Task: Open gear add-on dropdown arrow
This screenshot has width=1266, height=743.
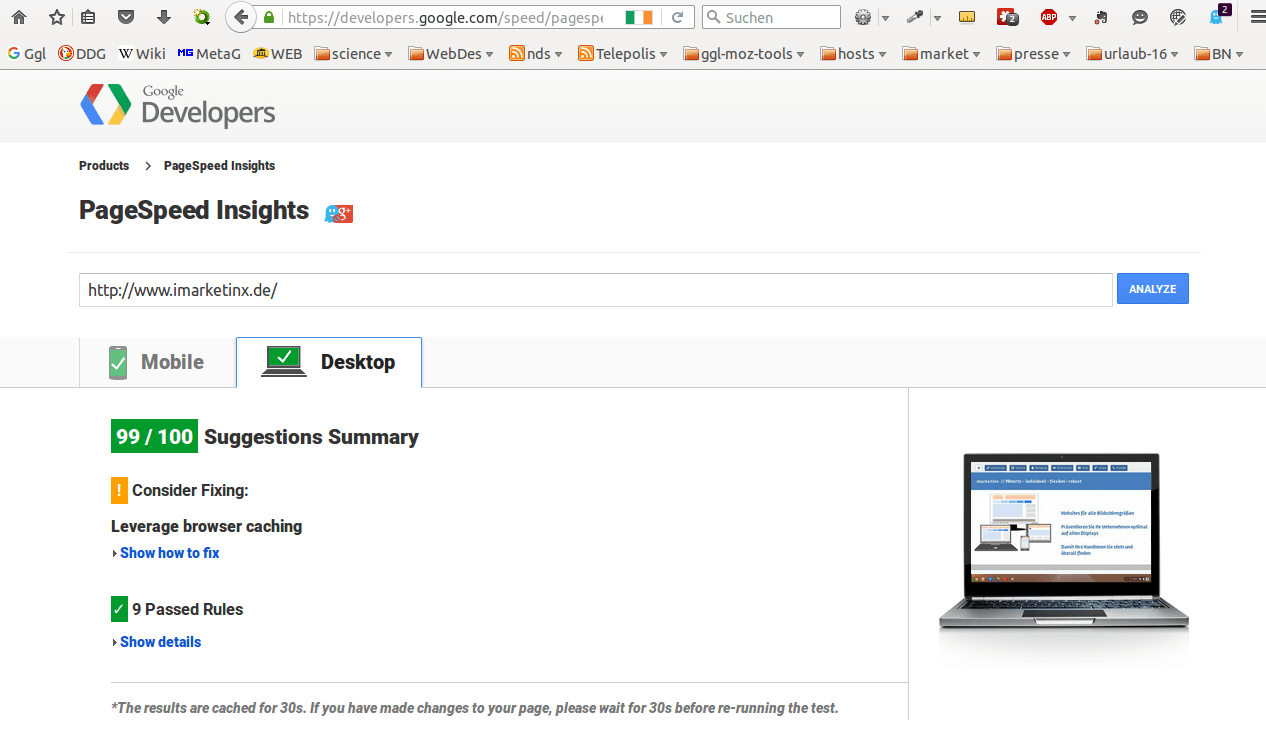Action: pyautogui.click(x=885, y=18)
